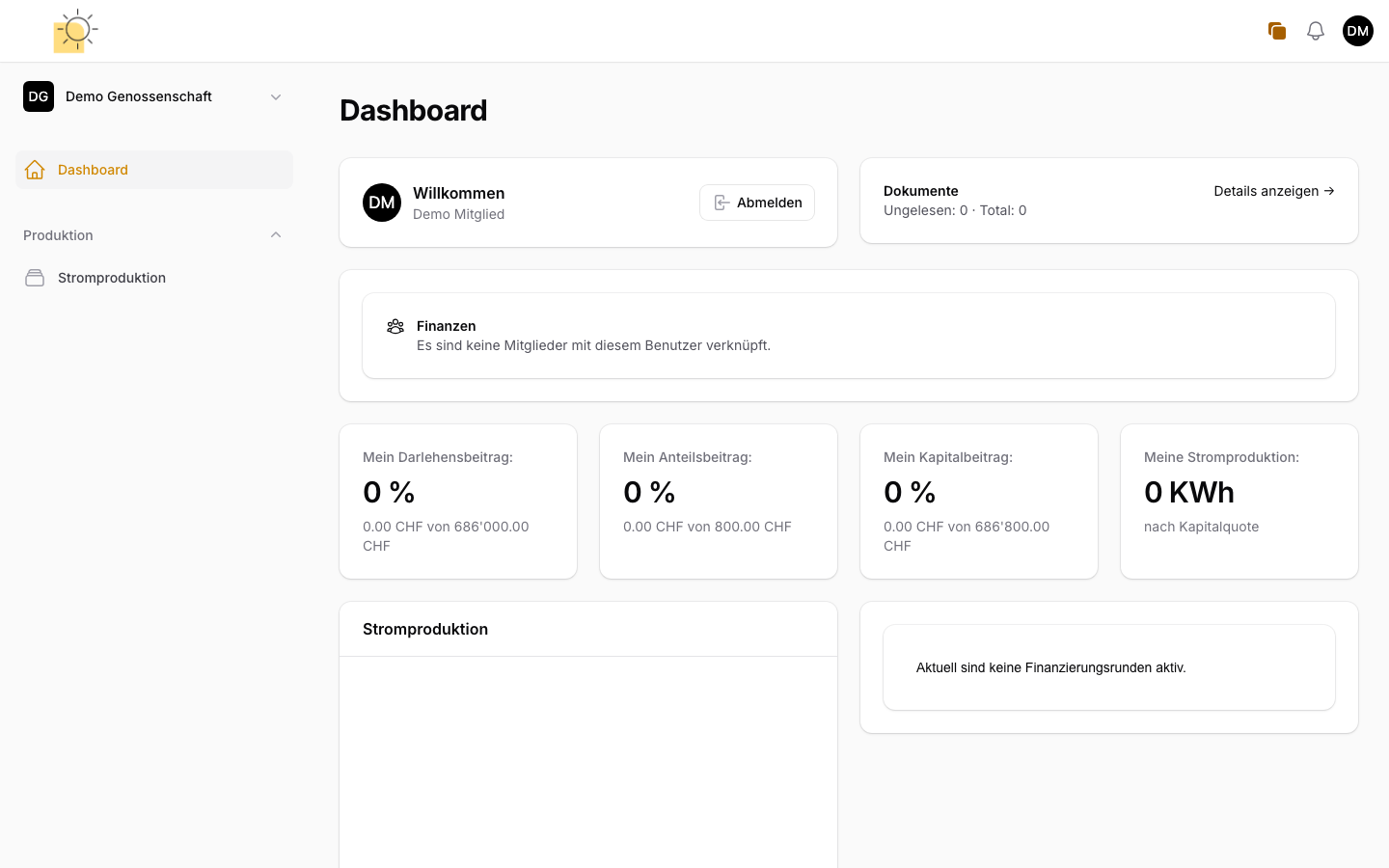Click the DM avatar in the top right corner
This screenshot has width=1389, height=868.
1357,30
